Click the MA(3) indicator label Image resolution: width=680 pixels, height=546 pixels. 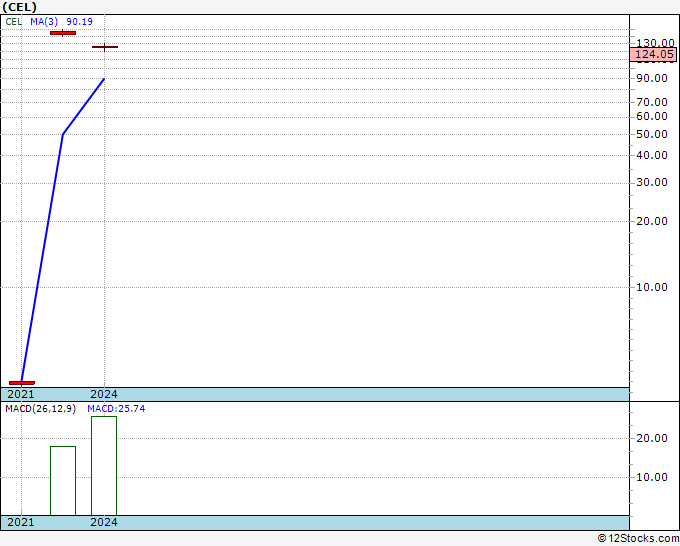point(44,22)
